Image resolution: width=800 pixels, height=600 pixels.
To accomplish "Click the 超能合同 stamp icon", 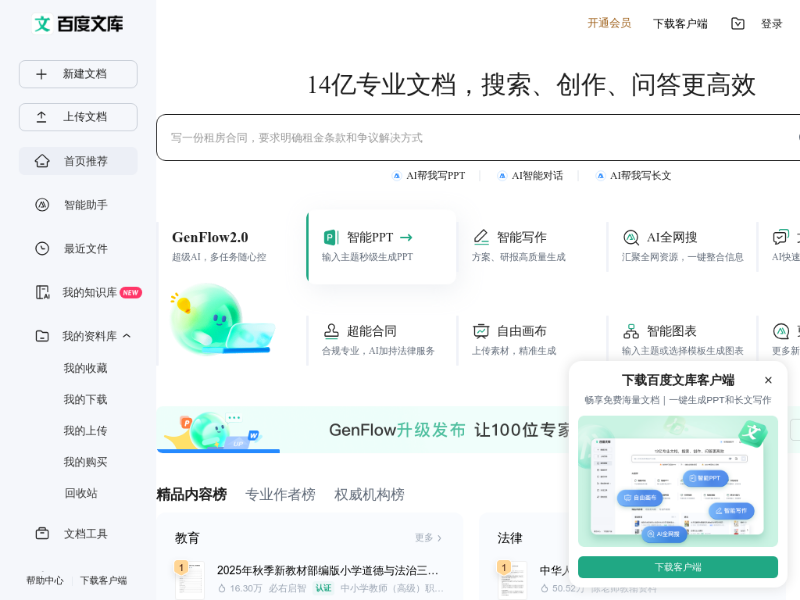I will click(331, 331).
